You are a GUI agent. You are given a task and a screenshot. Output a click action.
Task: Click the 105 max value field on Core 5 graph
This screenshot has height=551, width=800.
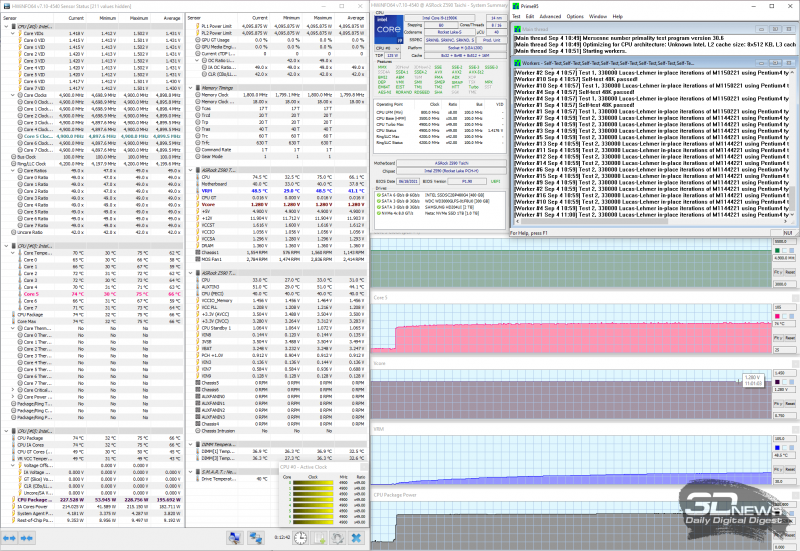(785, 308)
